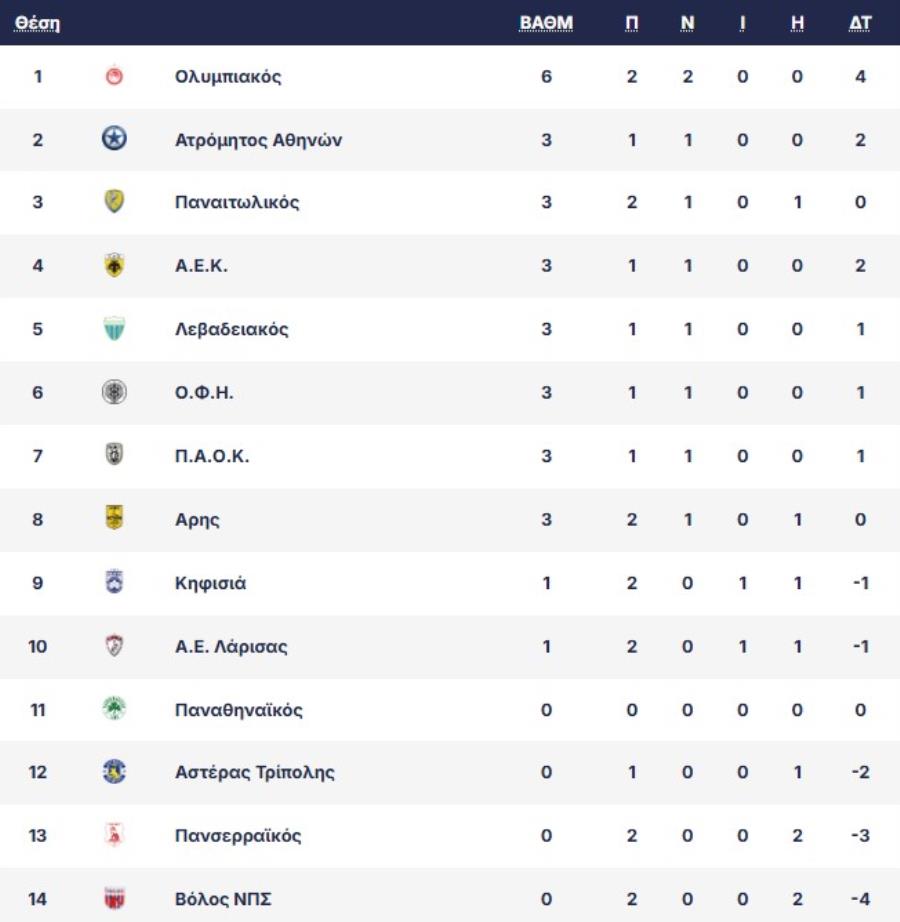Select the Aris yellow crest icon

point(114,518)
